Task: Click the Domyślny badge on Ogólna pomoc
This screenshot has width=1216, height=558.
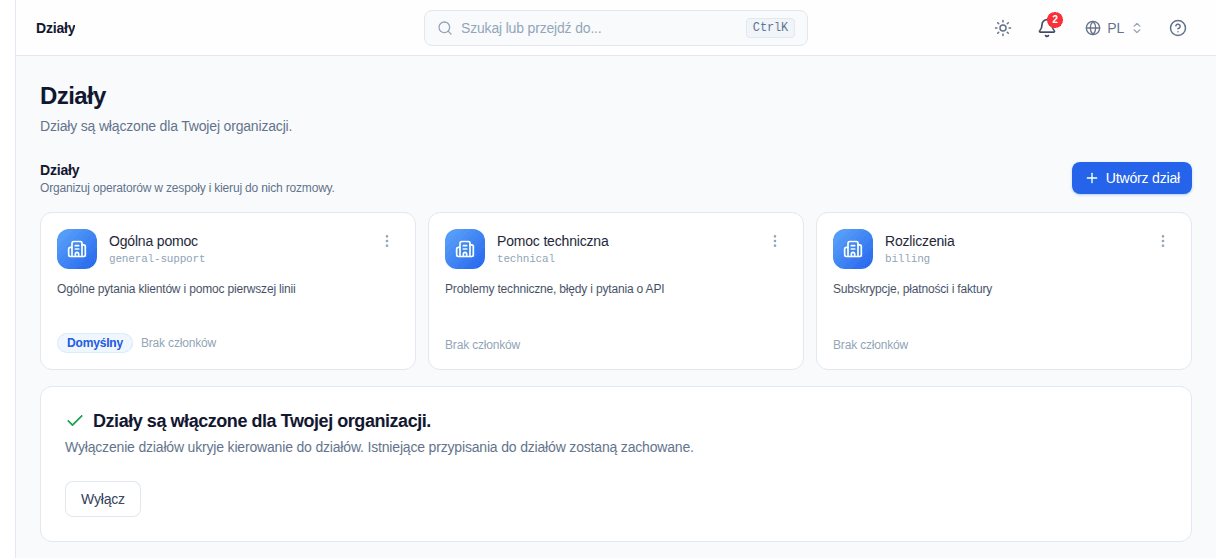Action: point(95,343)
